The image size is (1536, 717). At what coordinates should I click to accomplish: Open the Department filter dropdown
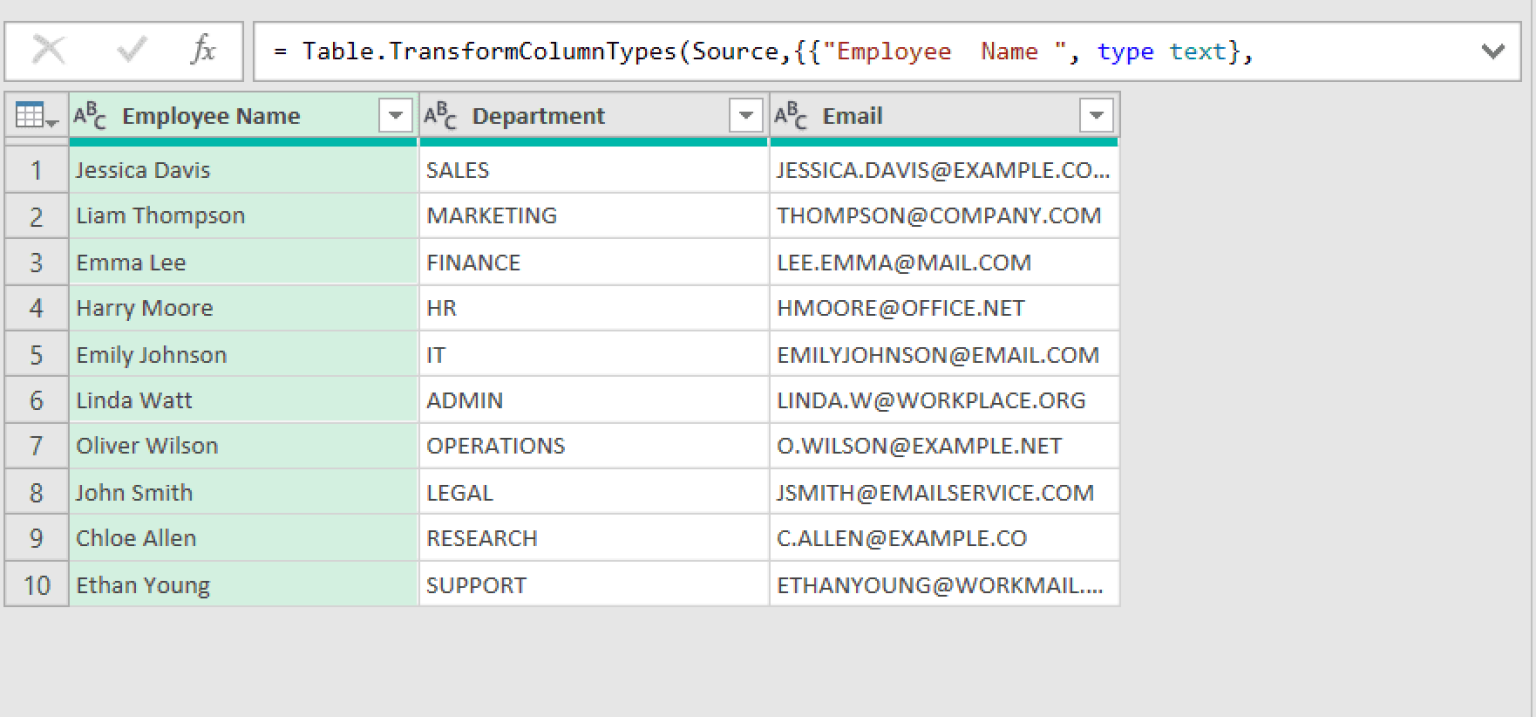click(x=746, y=115)
